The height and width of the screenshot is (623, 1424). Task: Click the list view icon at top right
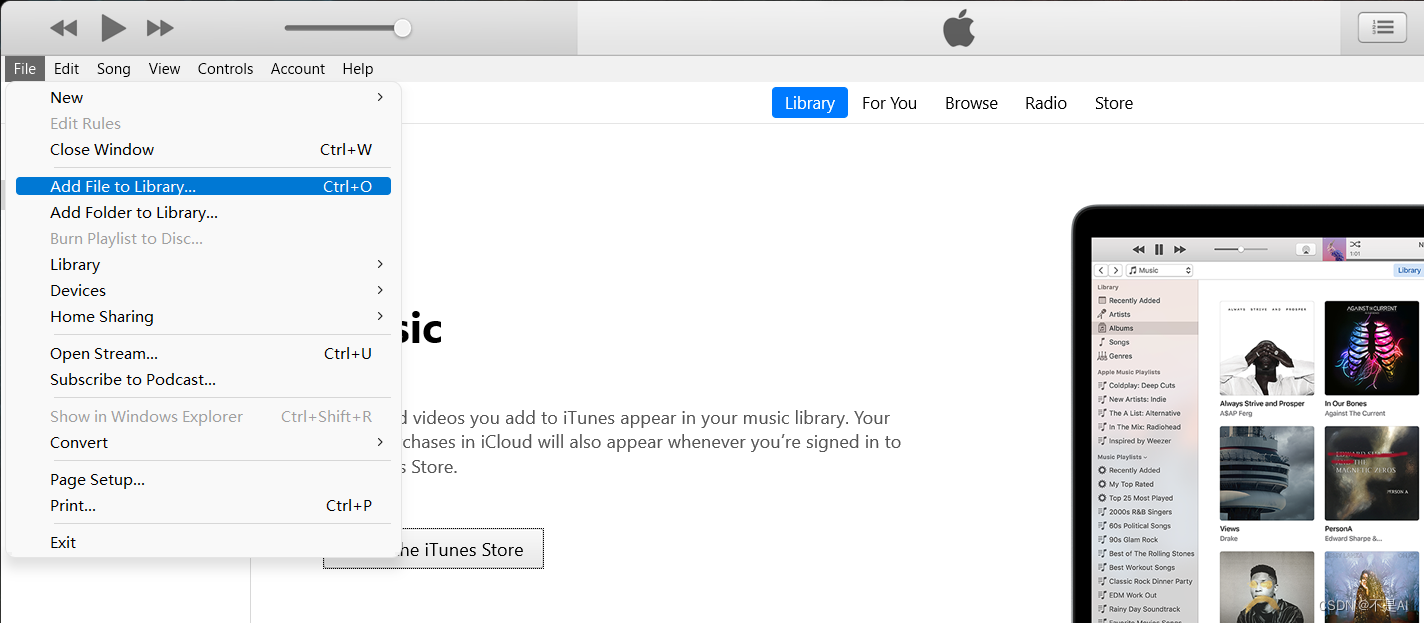[x=1382, y=27]
